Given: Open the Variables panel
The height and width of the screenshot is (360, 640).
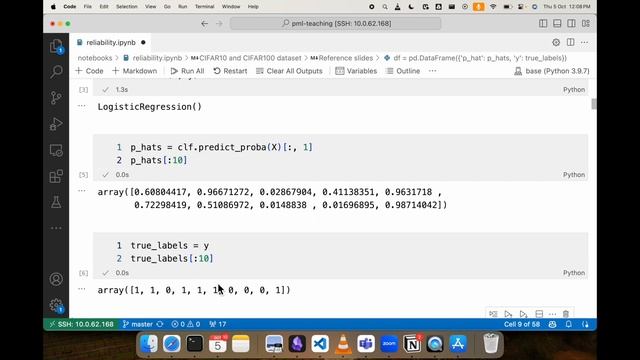Looking at the screenshot, I should click(356, 71).
